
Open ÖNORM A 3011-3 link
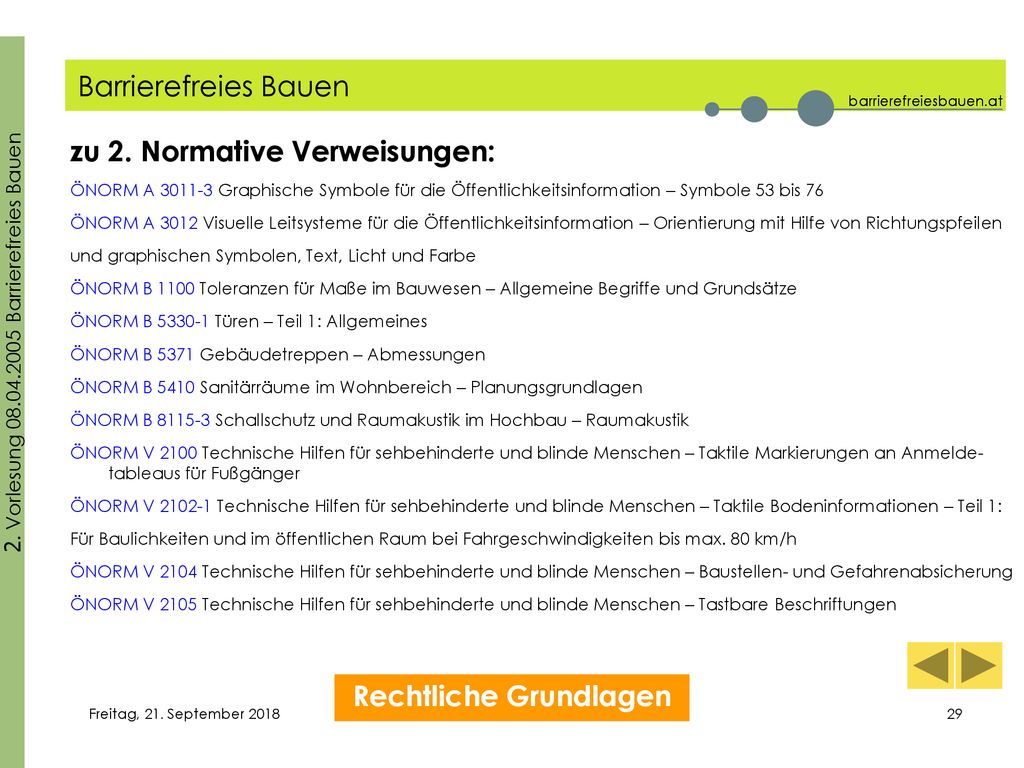coord(141,190)
